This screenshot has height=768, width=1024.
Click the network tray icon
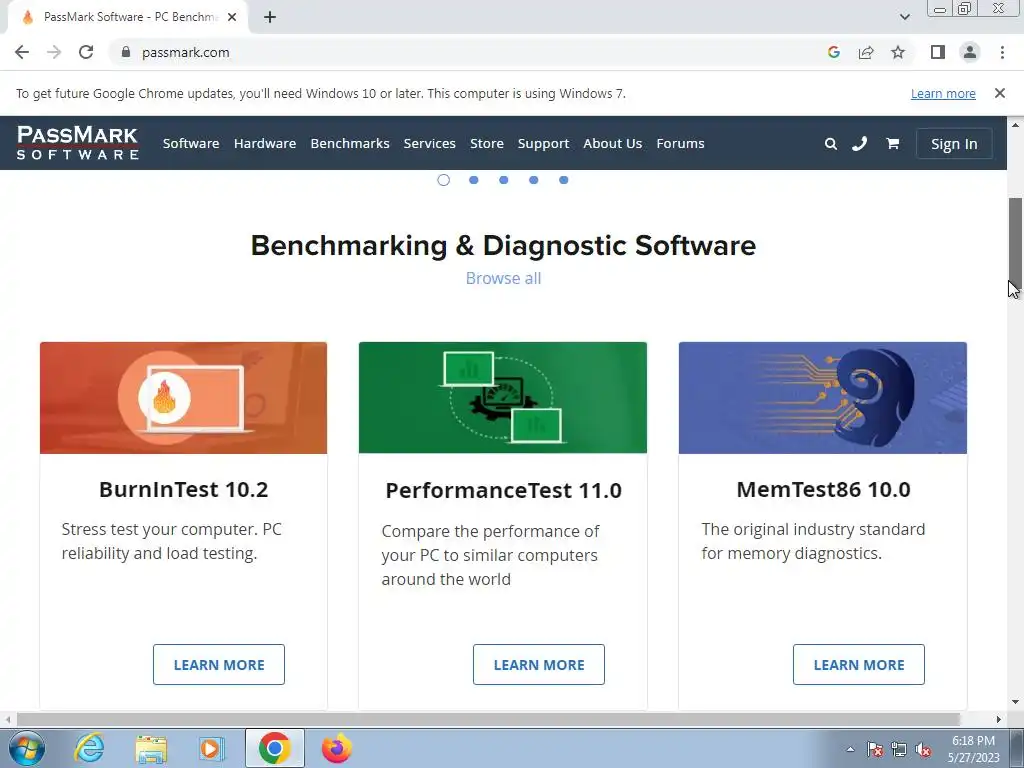click(x=899, y=750)
